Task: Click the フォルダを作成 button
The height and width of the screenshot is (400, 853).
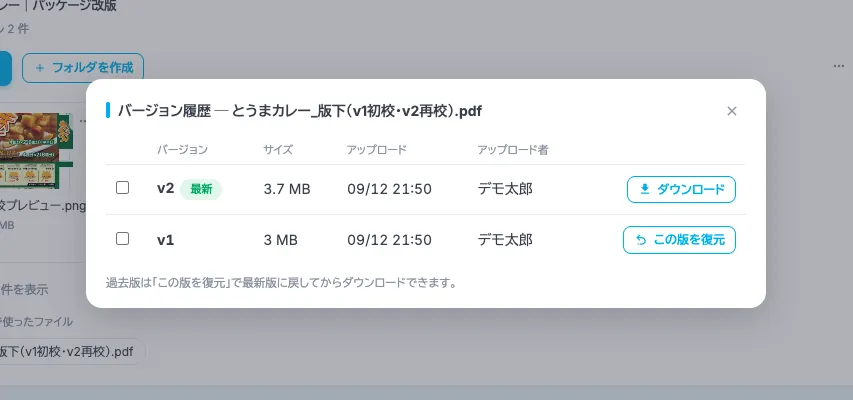Action: [83, 68]
